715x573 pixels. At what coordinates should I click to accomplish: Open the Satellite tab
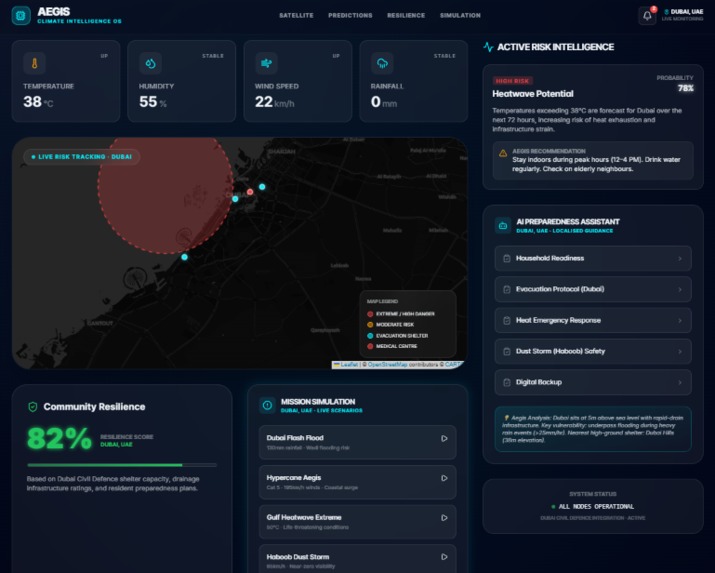pyautogui.click(x=296, y=15)
